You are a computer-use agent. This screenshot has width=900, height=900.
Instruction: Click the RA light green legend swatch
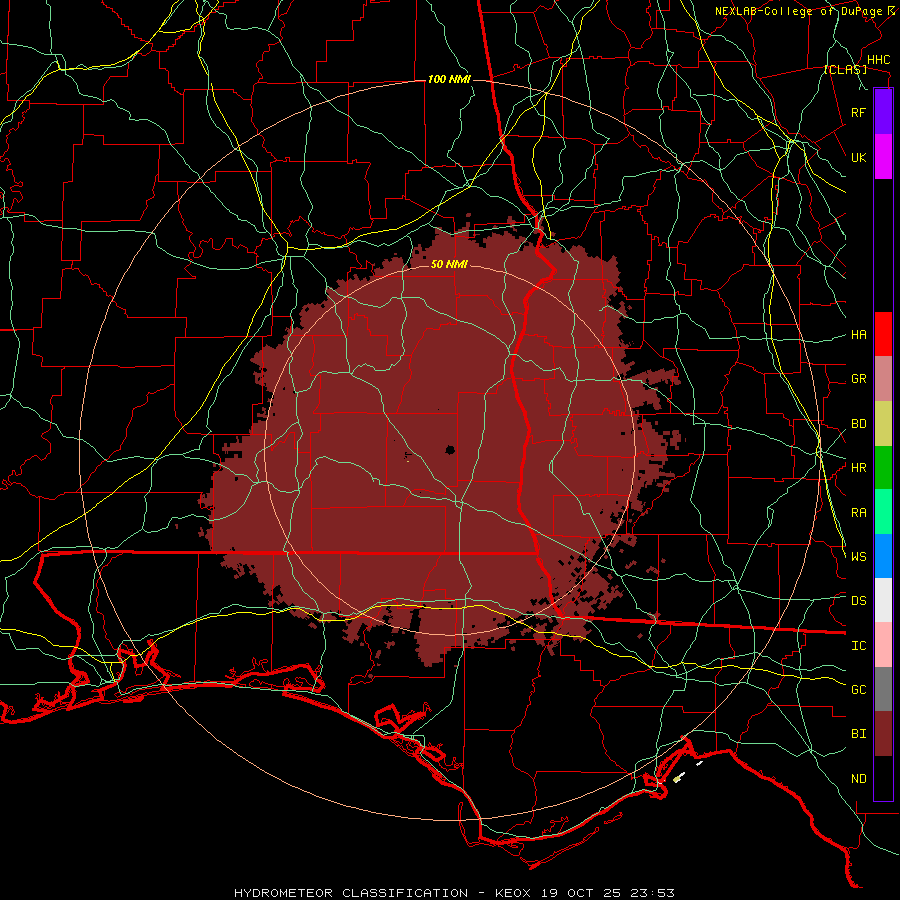(883, 512)
